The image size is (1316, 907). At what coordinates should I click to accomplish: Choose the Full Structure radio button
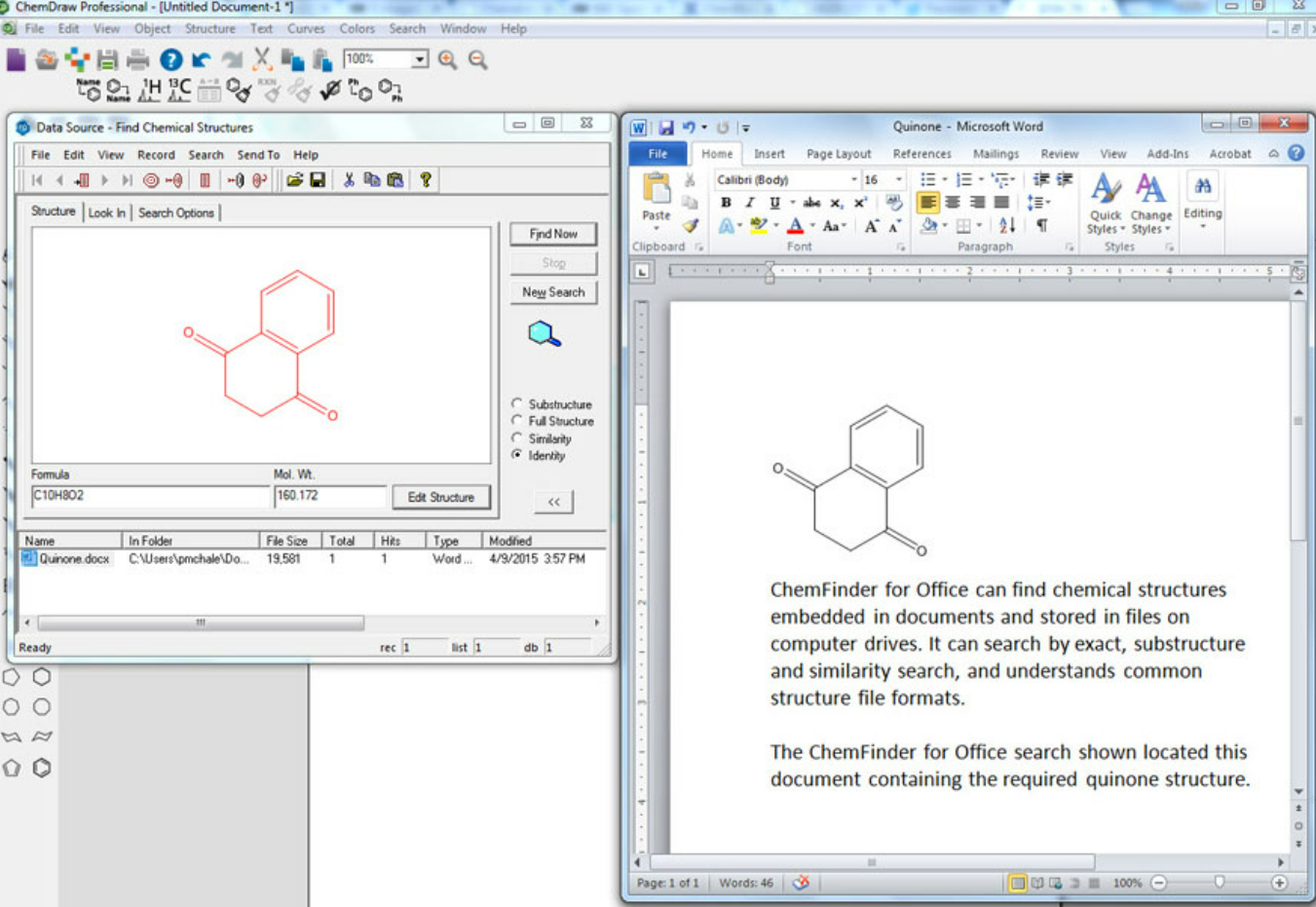point(517,421)
